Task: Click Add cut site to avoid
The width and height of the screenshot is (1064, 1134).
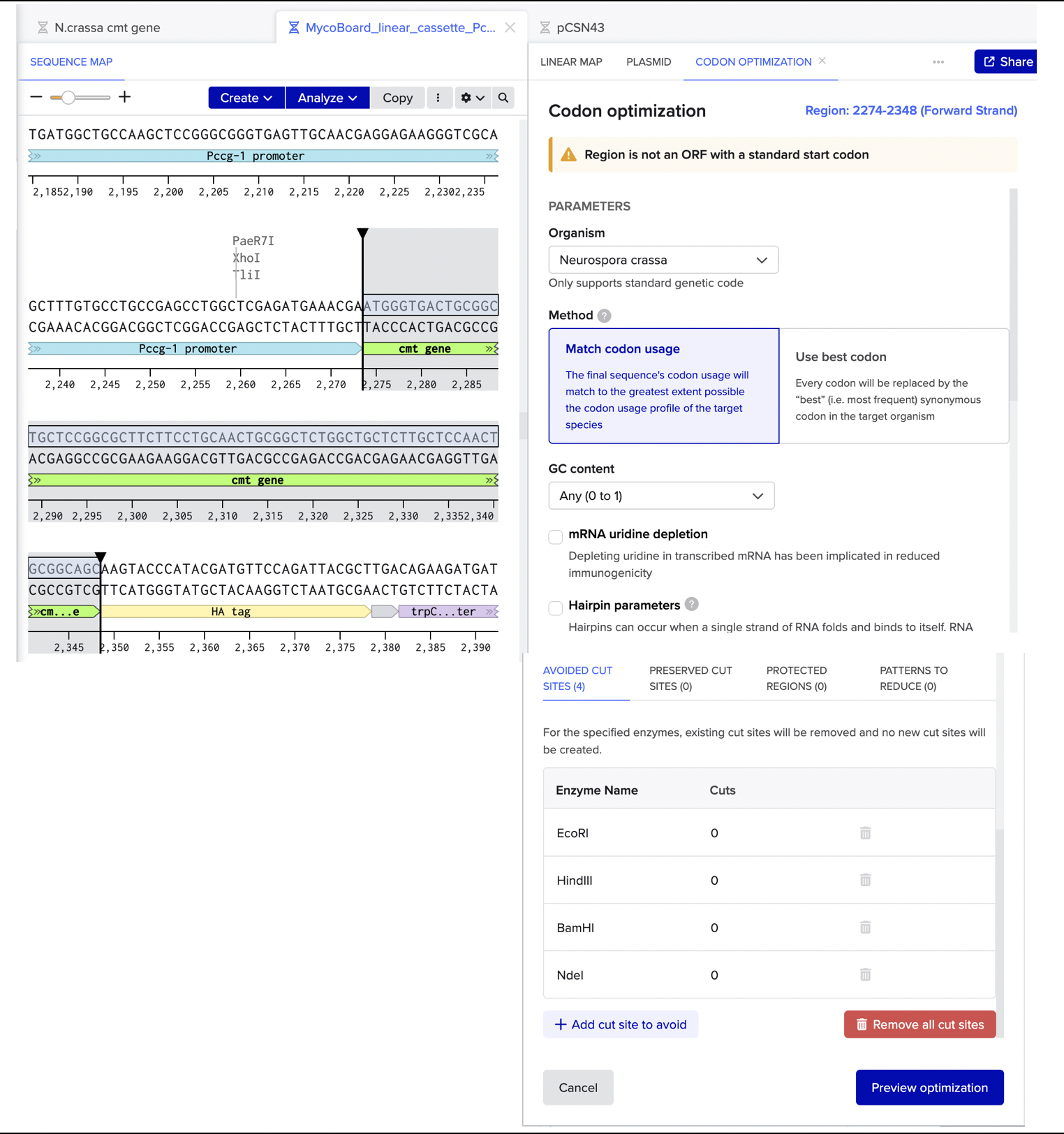Action: 621,1024
